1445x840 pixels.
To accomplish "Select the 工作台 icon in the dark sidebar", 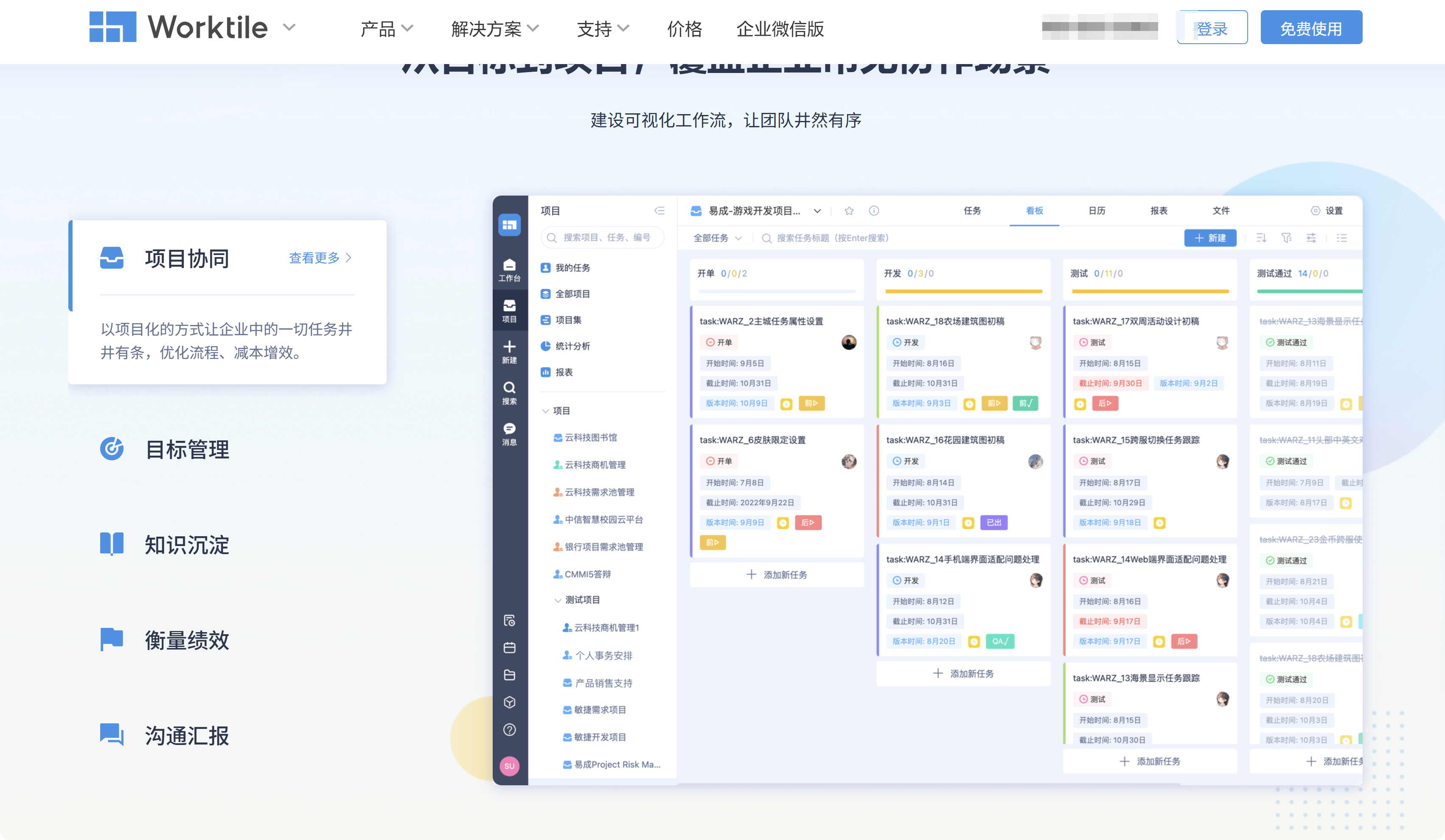I will click(510, 269).
